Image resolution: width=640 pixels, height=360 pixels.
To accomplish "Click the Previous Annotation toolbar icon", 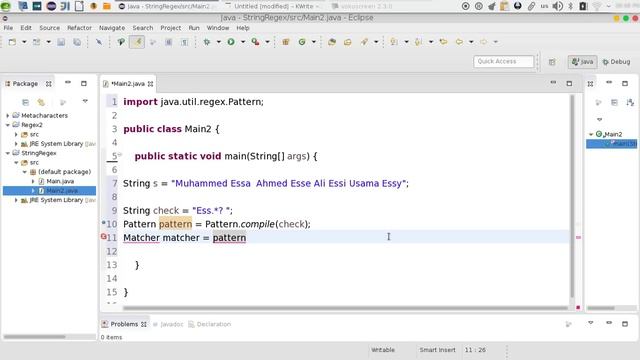I will pos(418,42).
